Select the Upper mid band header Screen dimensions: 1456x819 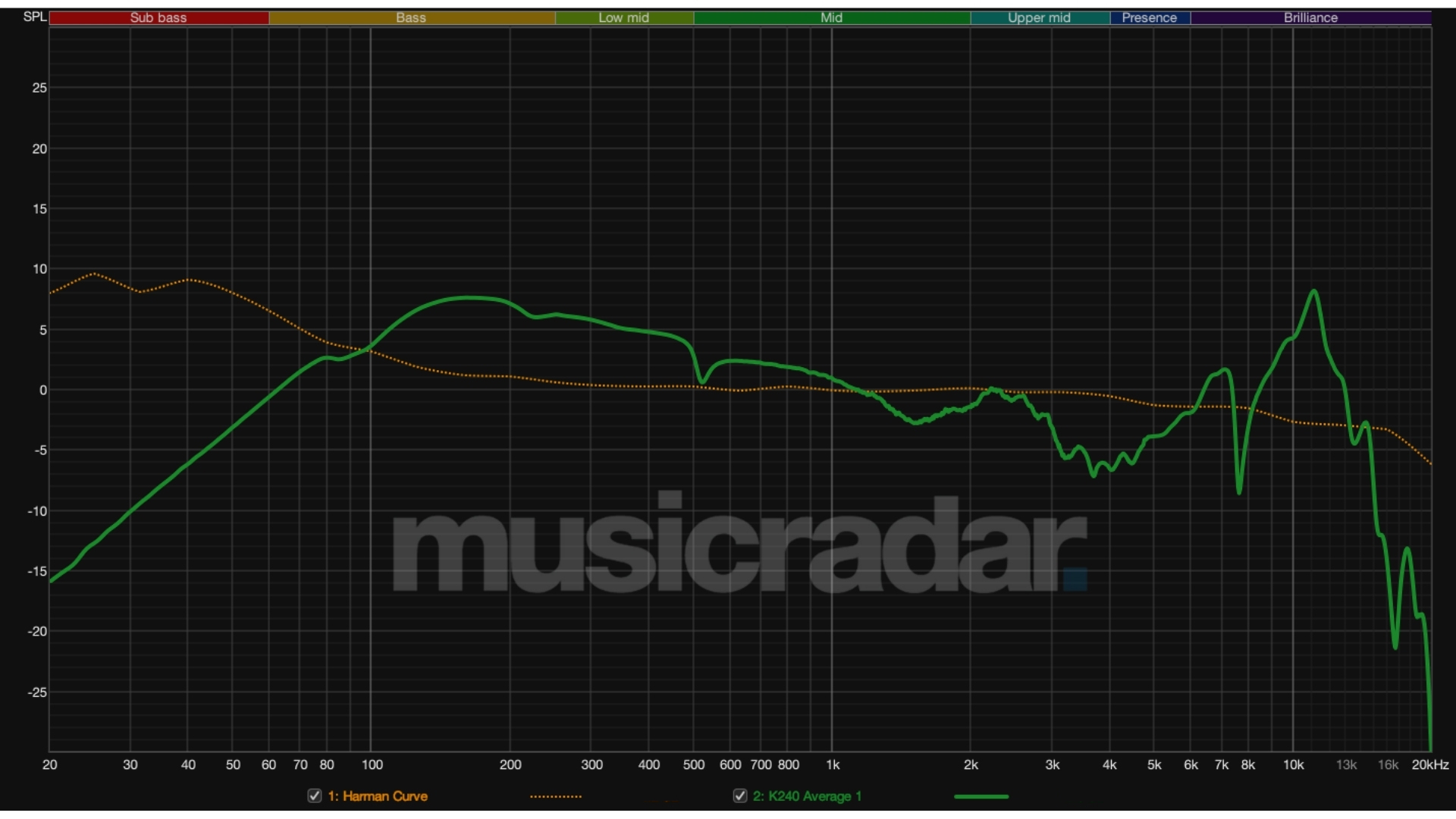1039,17
